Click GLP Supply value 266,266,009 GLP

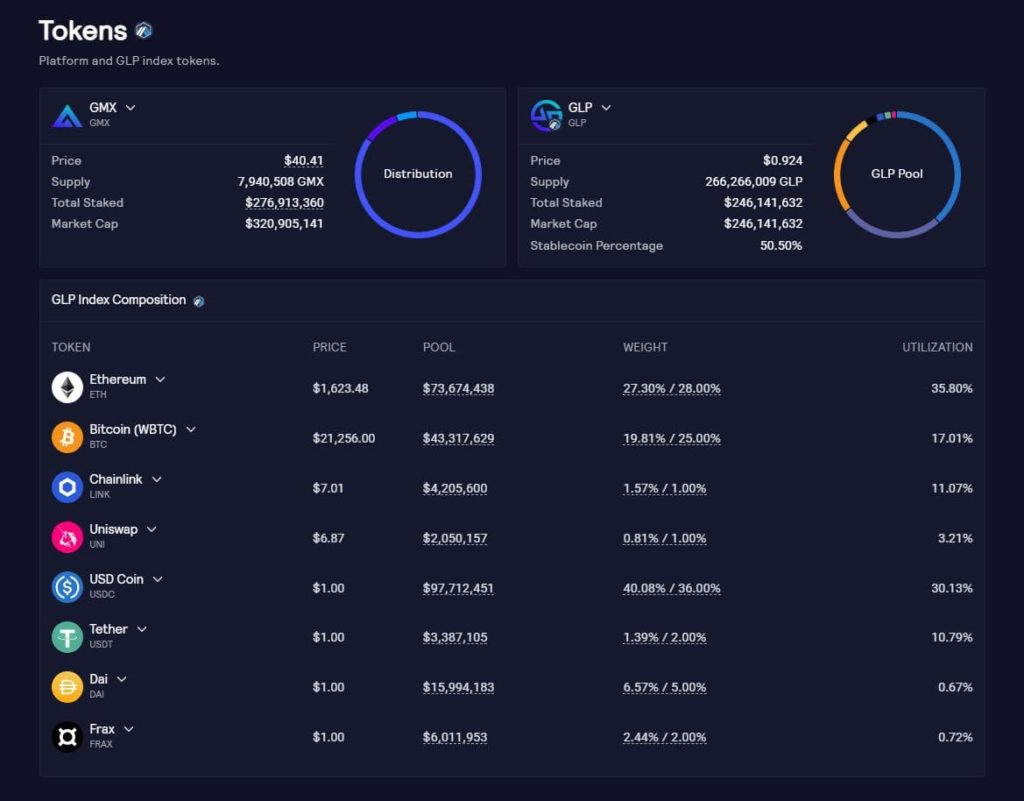(754, 181)
